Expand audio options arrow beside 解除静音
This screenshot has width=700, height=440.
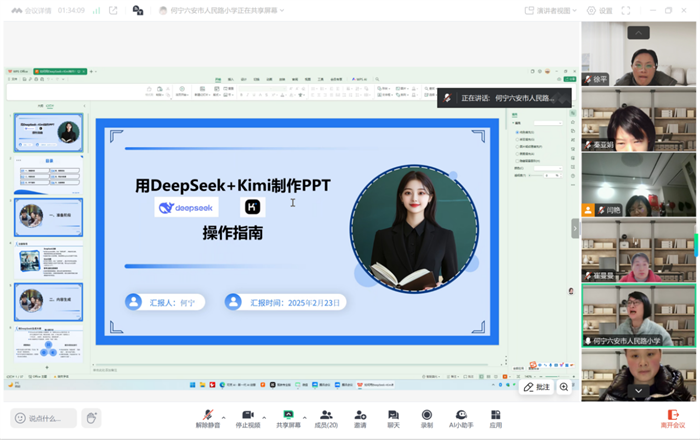click(x=224, y=418)
